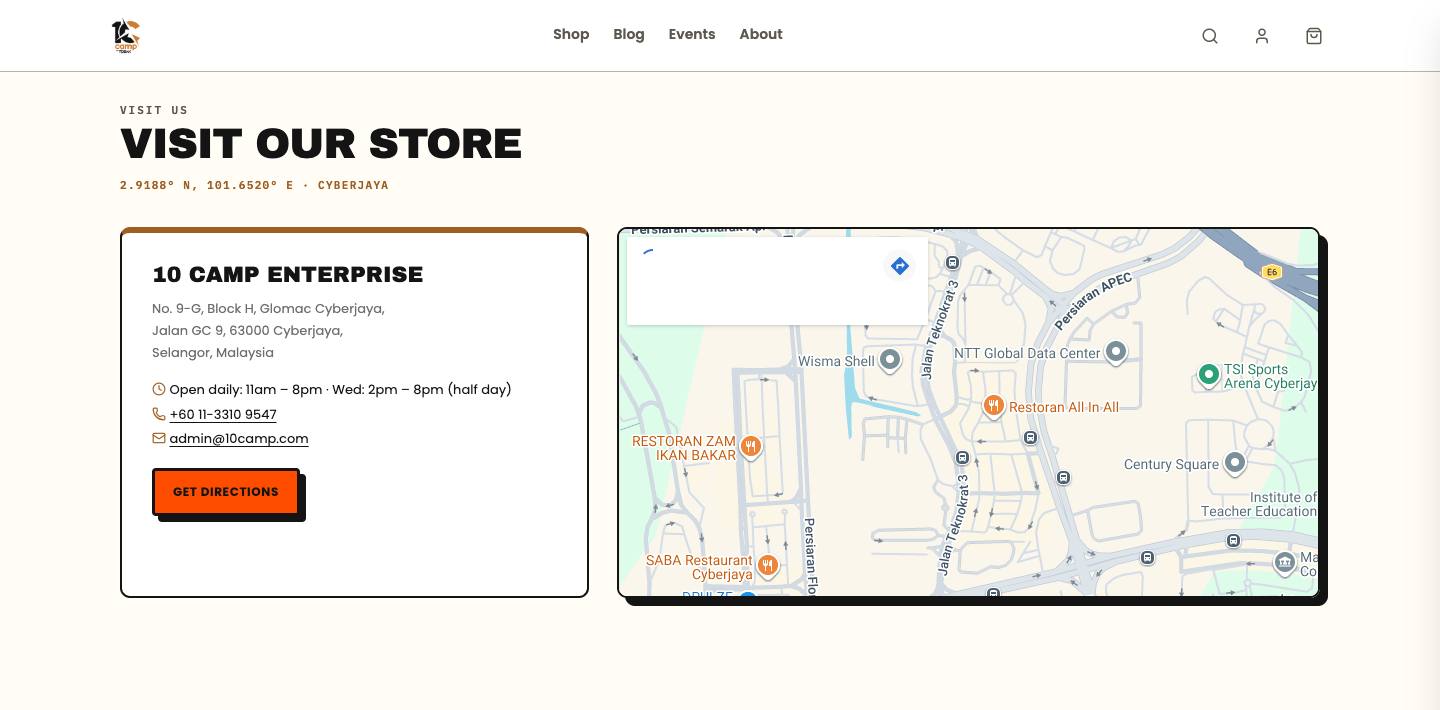Screen dimensions: 1440x710
Task: Go to the Shop menu
Action: (571, 34)
